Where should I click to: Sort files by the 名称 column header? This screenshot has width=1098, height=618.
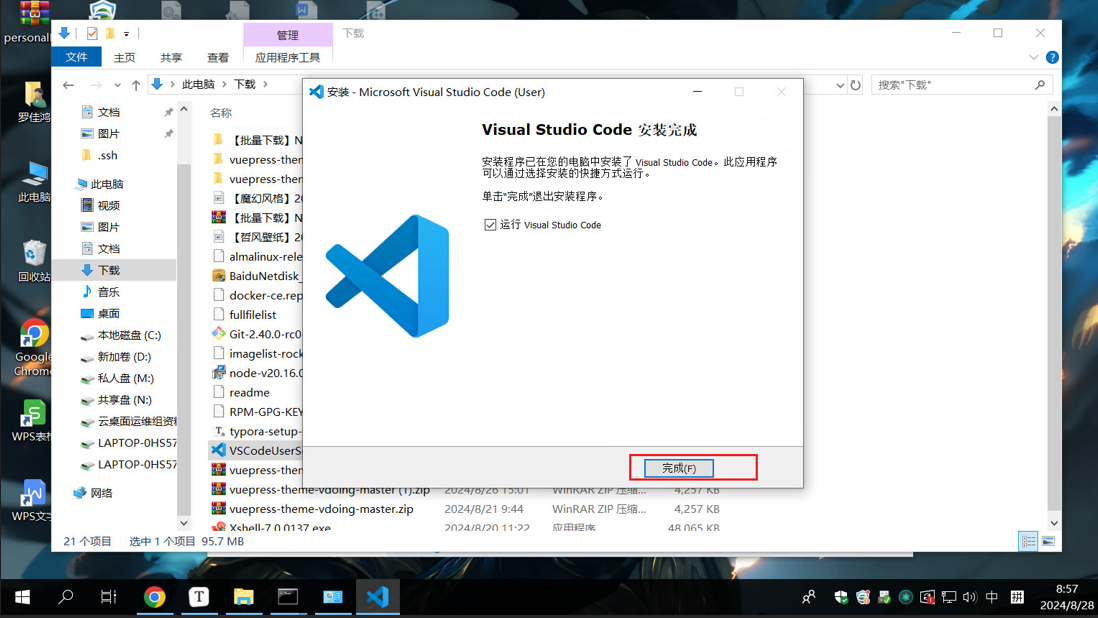tap(221, 113)
